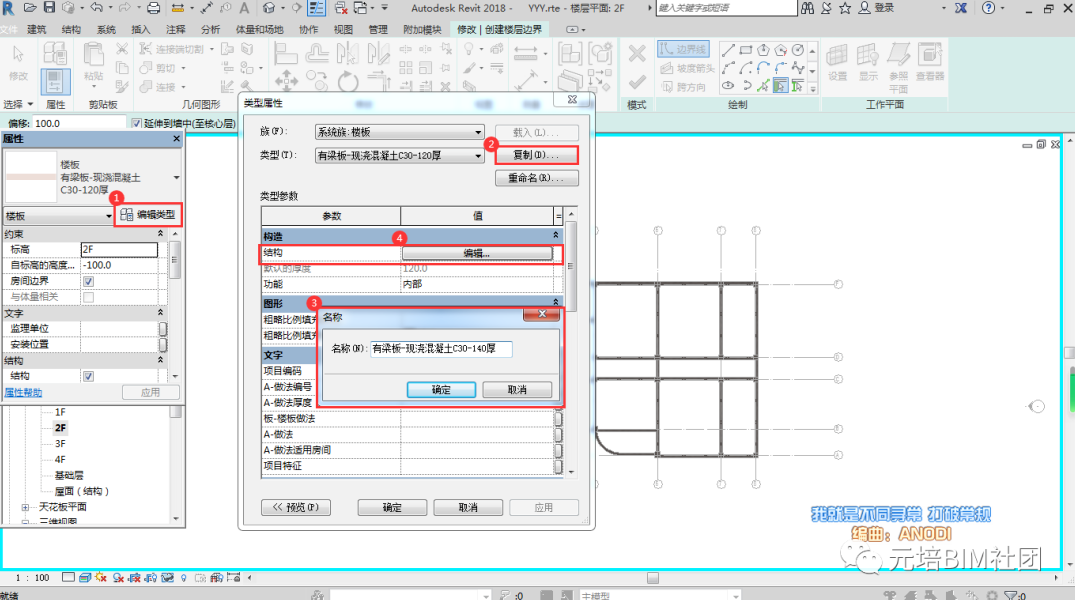Toggle the 房间边界 checkbox
This screenshot has width=1075, height=600.
(x=88, y=281)
